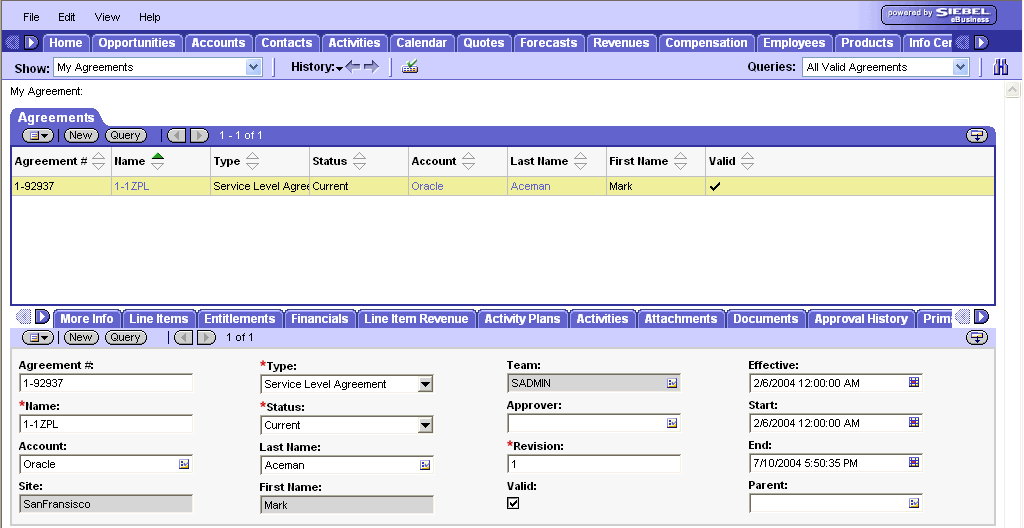Click the Agreements list previous record arrow
The height and width of the screenshot is (528, 1024).
click(177, 135)
